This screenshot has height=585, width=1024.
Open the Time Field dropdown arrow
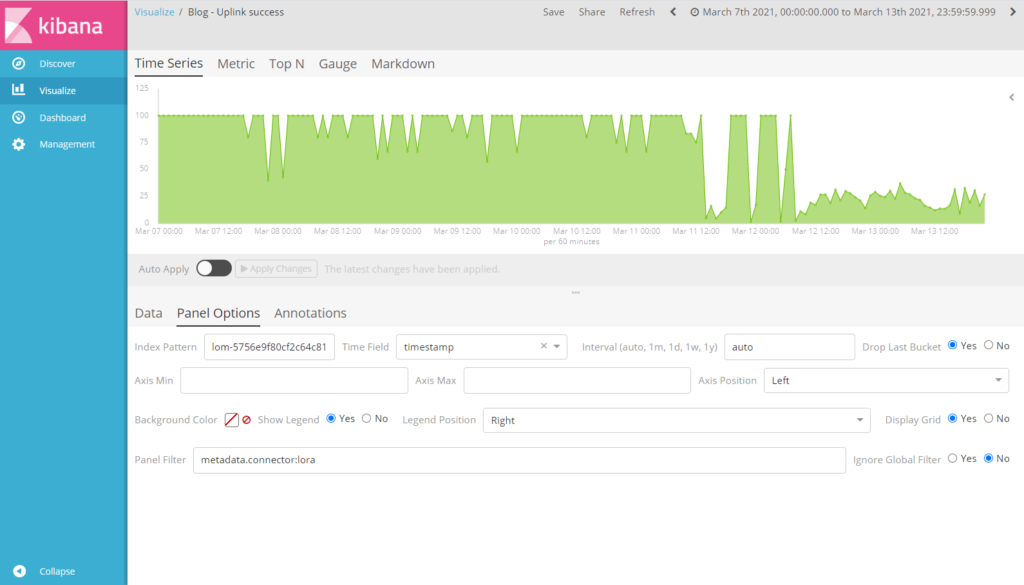(557, 346)
